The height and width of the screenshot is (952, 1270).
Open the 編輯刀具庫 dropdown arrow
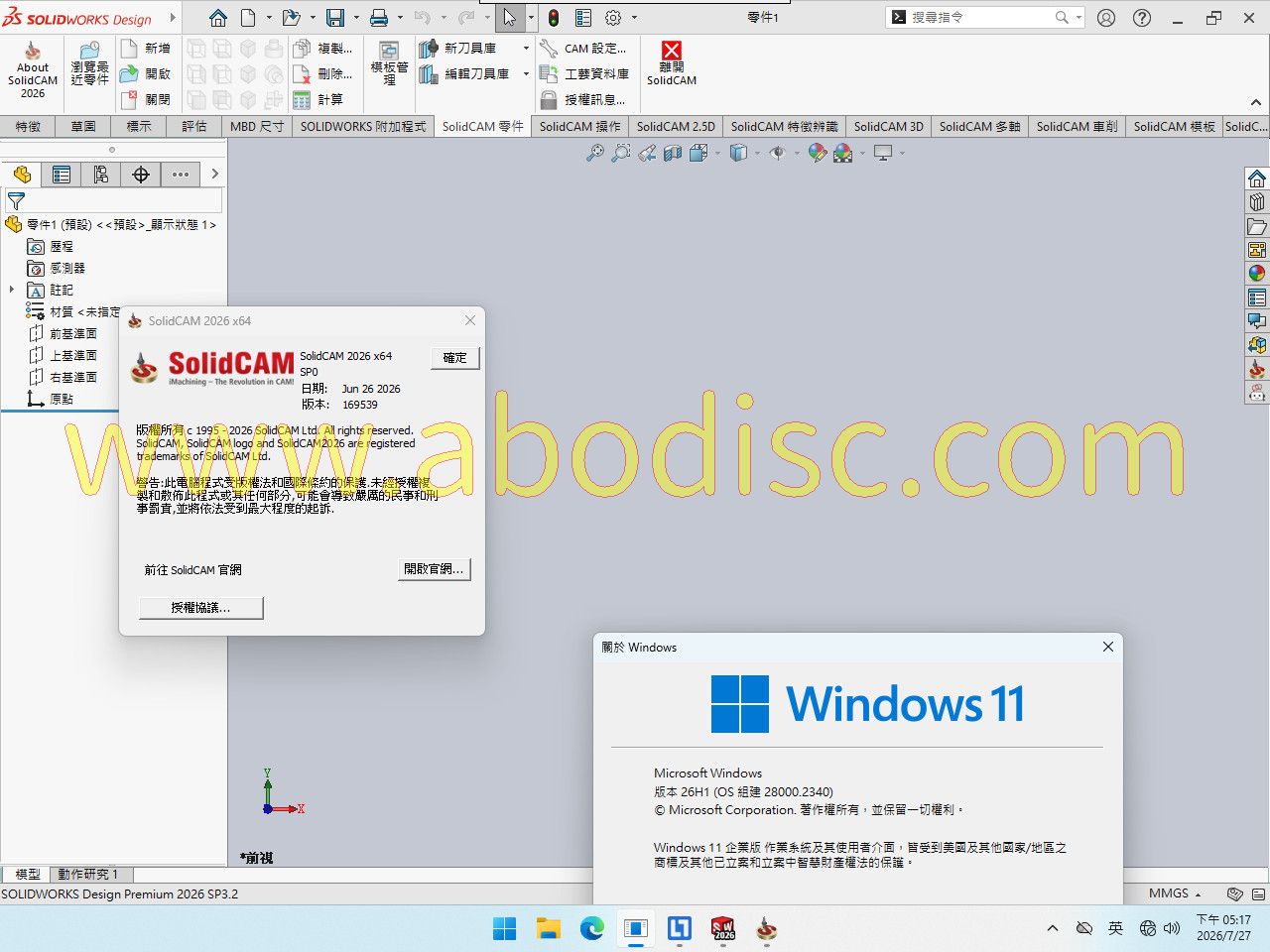tap(526, 73)
